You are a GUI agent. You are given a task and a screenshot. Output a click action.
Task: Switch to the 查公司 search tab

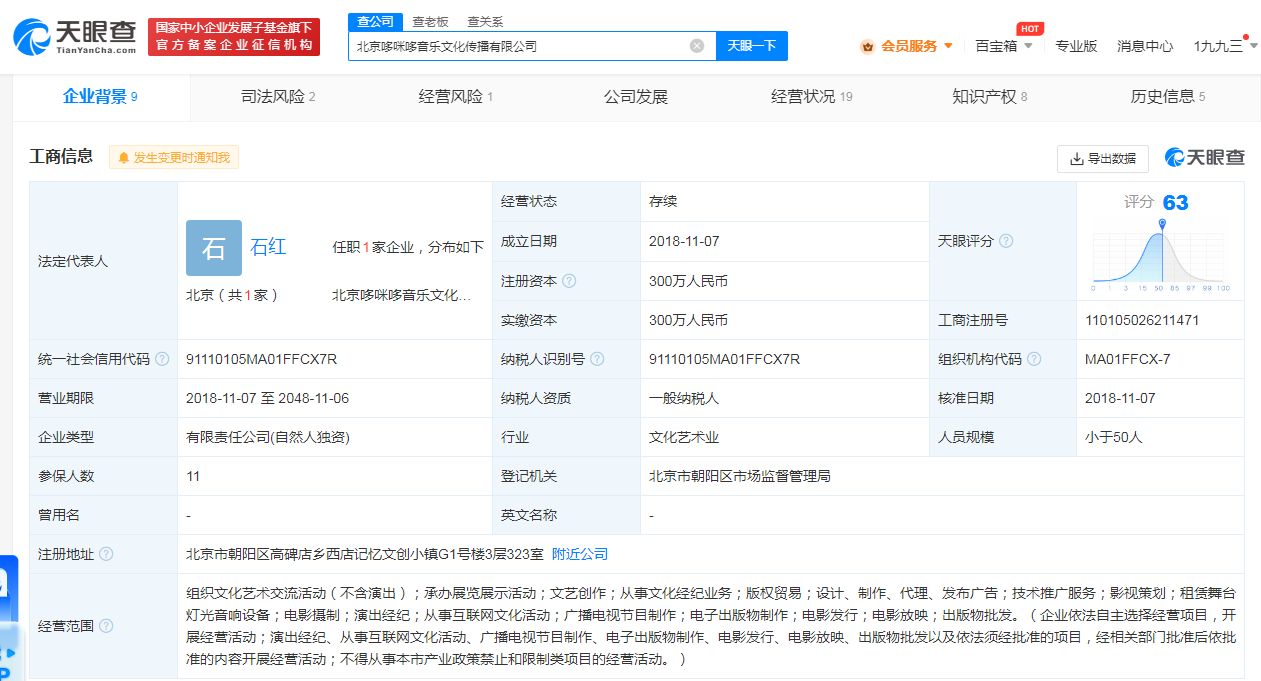375,21
